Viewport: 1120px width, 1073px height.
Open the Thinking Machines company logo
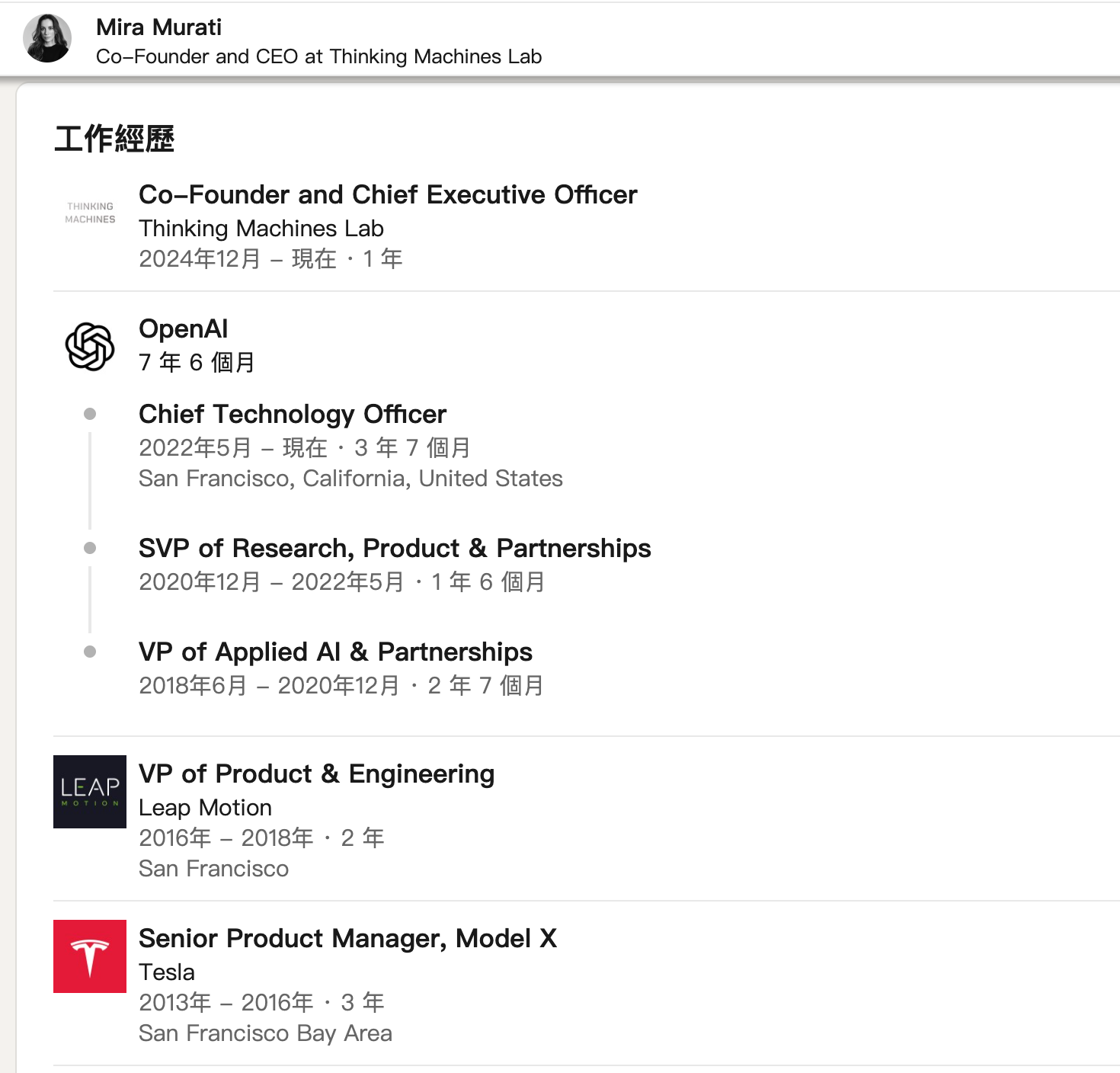(90, 213)
